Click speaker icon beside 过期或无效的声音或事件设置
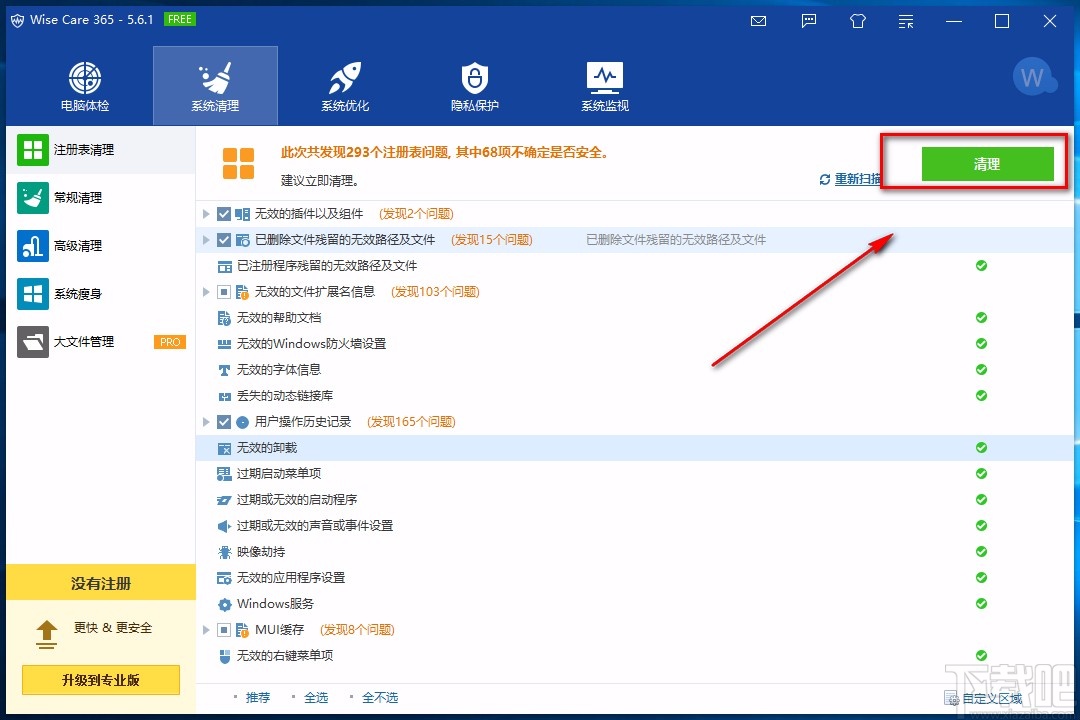The height and width of the screenshot is (720, 1080). [x=225, y=526]
